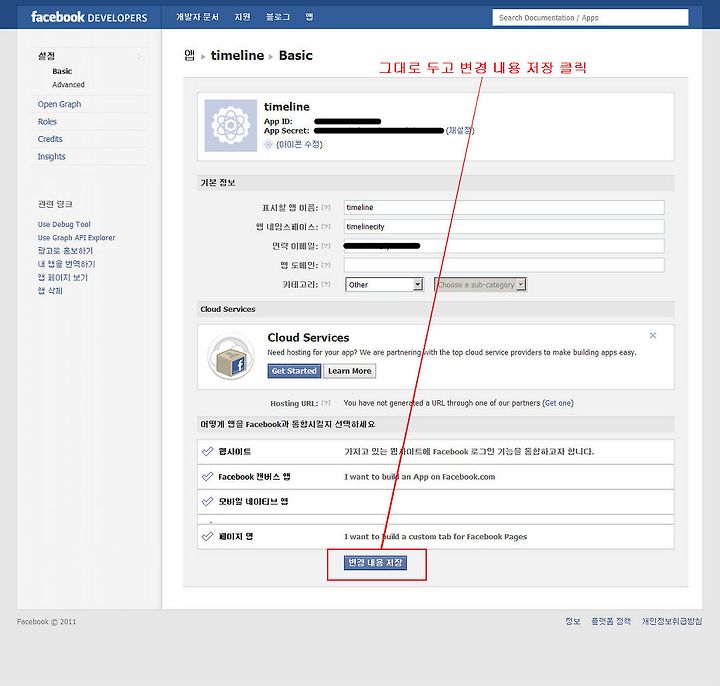Close the Cloud Services banner
Image resolution: width=720 pixels, height=686 pixels.
click(x=652, y=336)
